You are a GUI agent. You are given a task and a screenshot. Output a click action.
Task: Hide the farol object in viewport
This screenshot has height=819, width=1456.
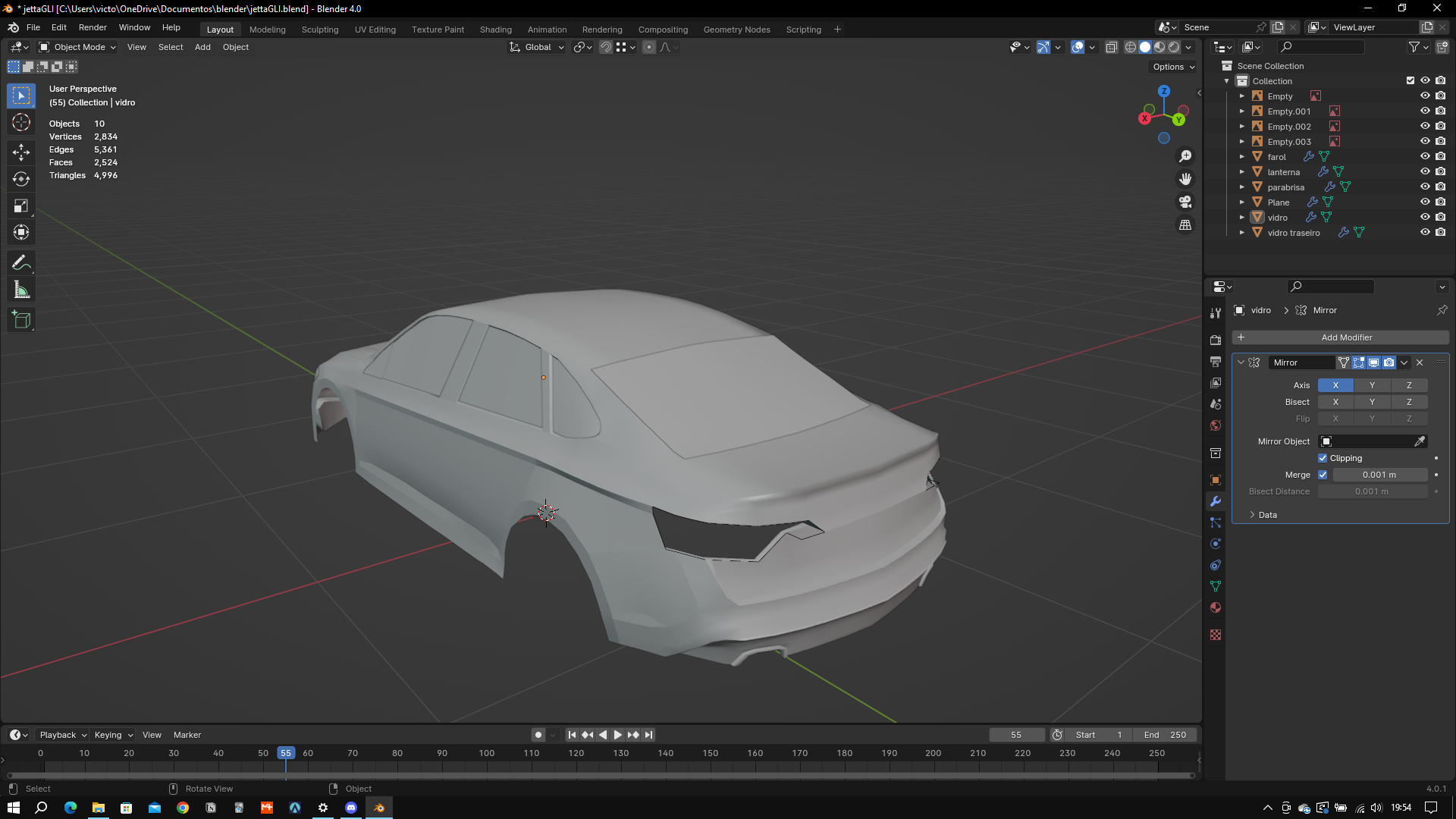1425,157
